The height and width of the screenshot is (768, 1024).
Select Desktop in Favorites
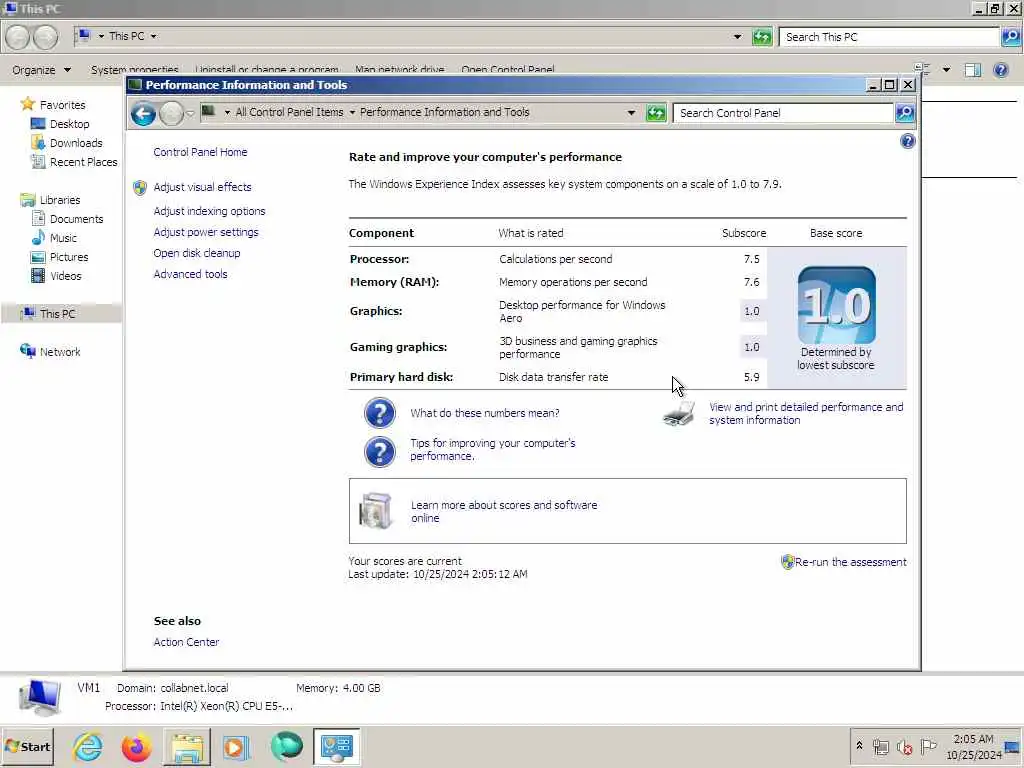(60, 124)
